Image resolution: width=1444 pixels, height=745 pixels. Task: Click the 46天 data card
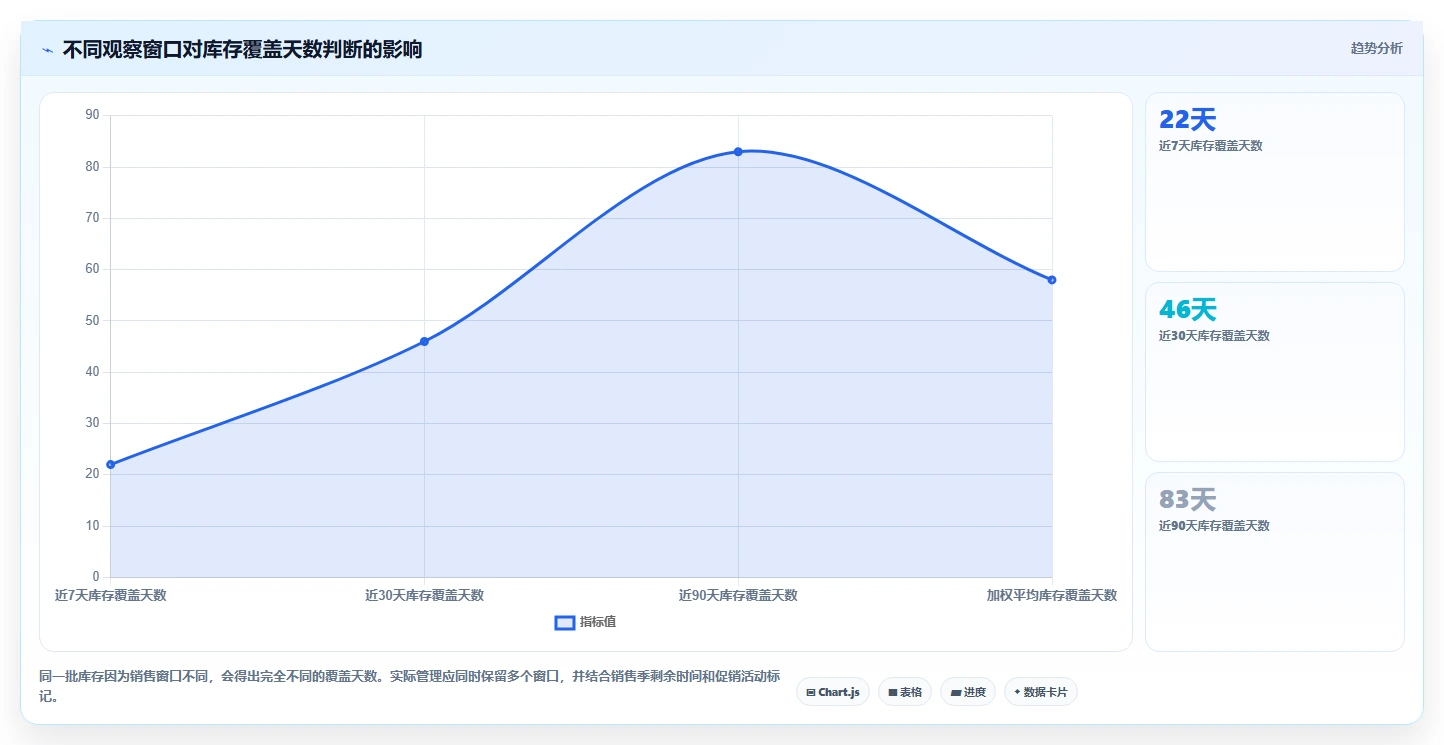1274,372
